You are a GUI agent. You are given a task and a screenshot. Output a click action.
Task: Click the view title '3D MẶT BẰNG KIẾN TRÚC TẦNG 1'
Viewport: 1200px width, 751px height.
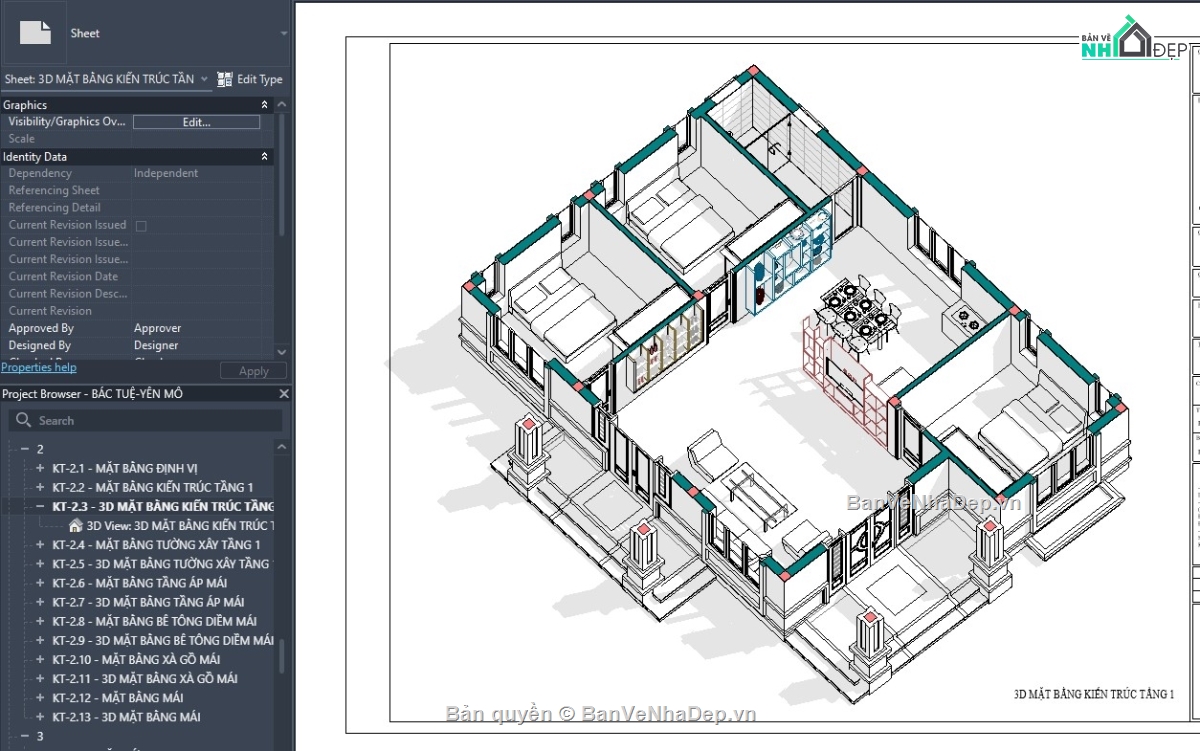pos(1094,694)
